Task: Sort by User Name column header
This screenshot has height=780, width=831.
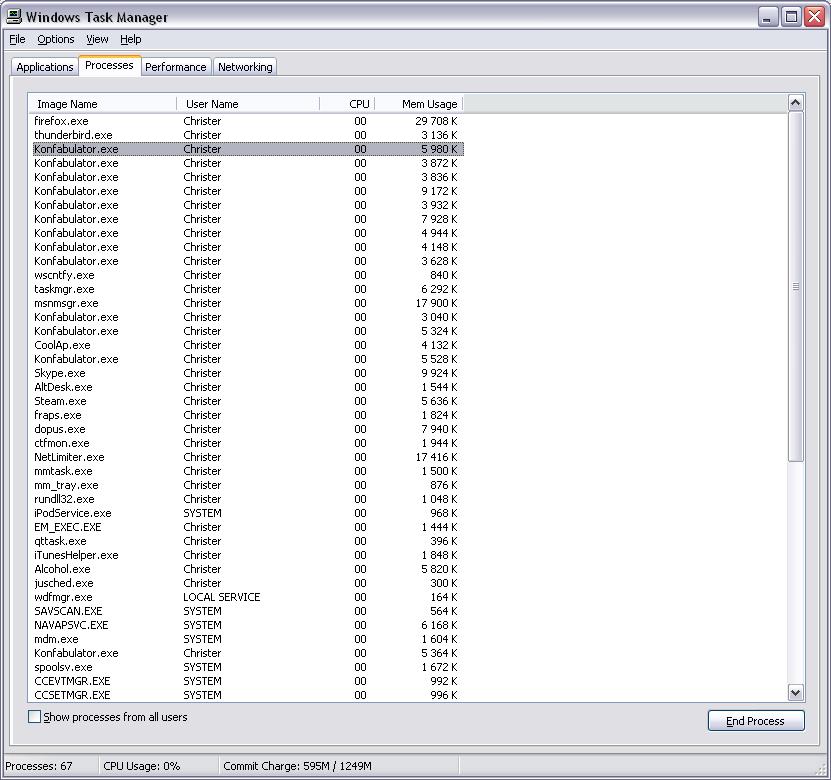Action: 248,104
